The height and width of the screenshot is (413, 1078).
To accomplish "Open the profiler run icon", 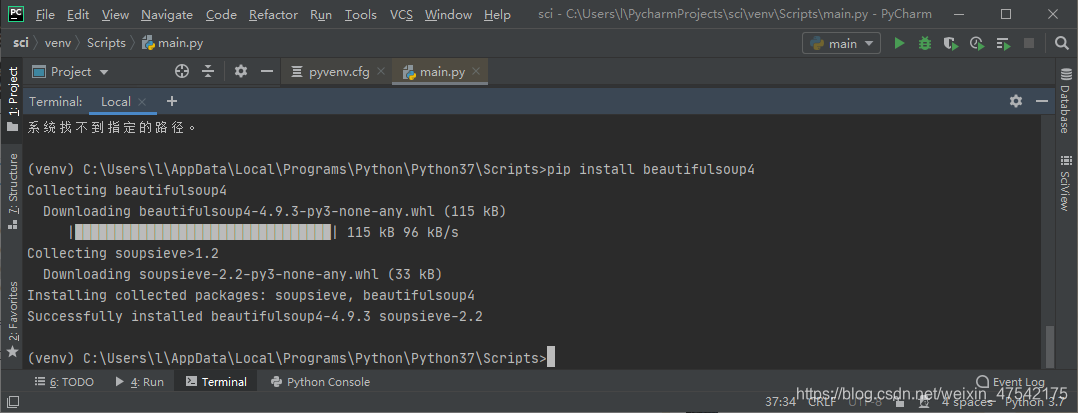I will click(x=977, y=43).
